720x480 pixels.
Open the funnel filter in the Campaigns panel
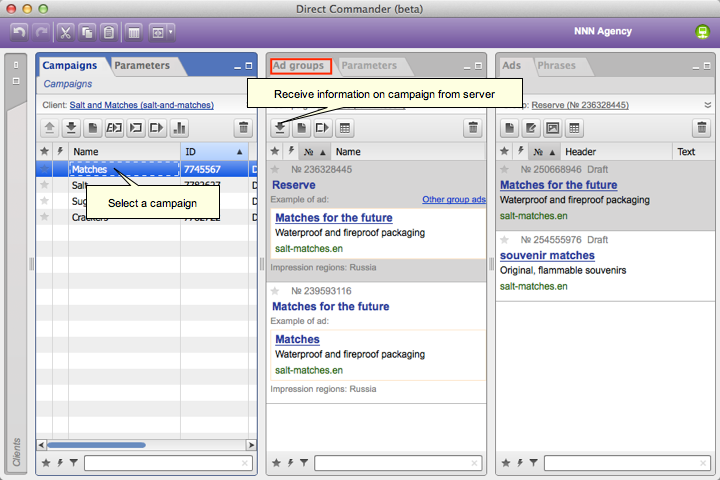tap(74, 463)
